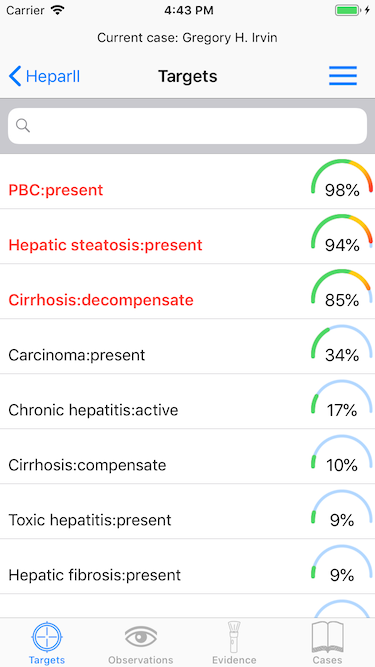Select Hepatic steatosis:present row
The image size is (375, 667).
tap(188, 237)
